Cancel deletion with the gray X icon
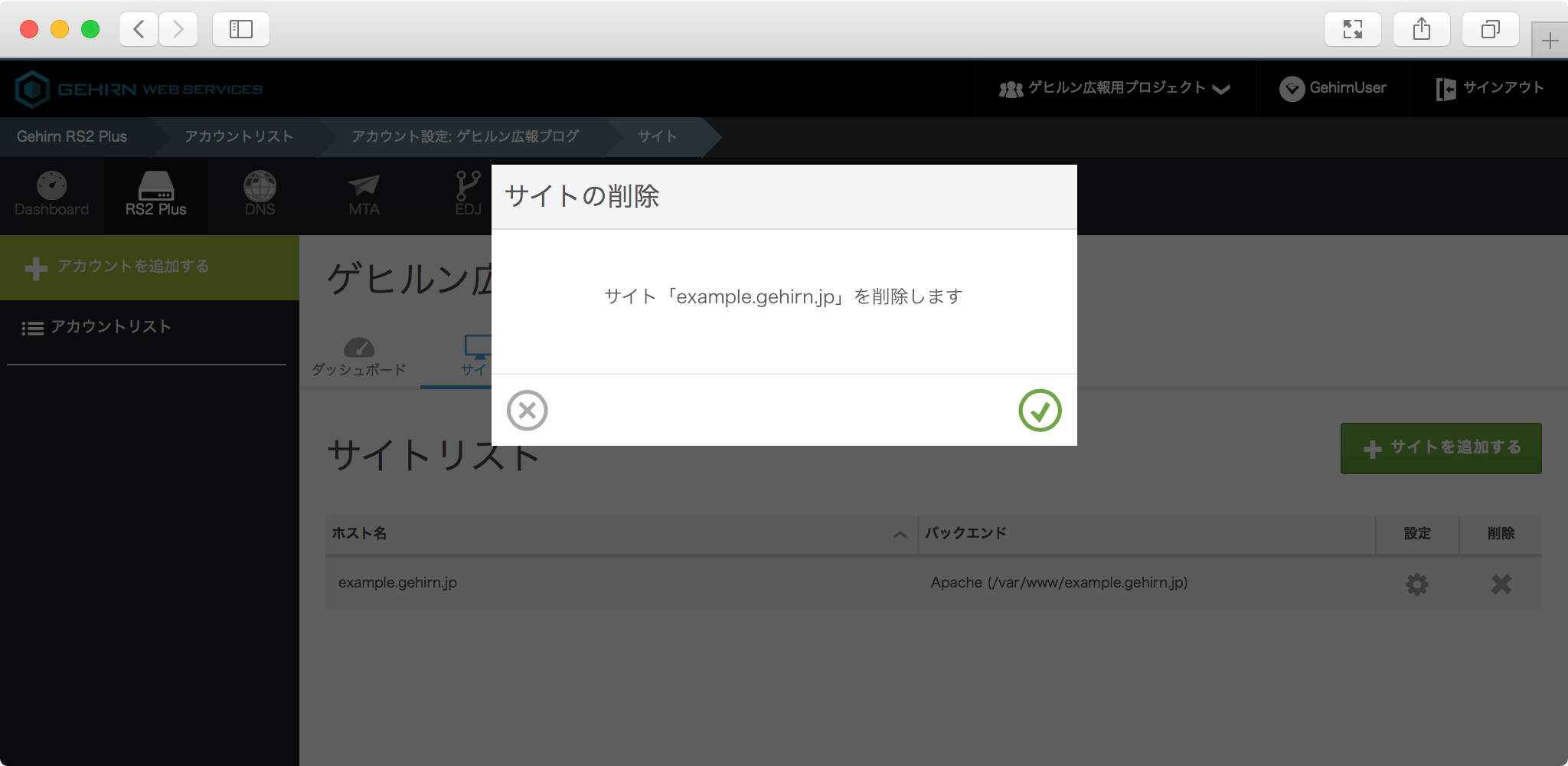The height and width of the screenshot is (766, 1568). point(527,411)
